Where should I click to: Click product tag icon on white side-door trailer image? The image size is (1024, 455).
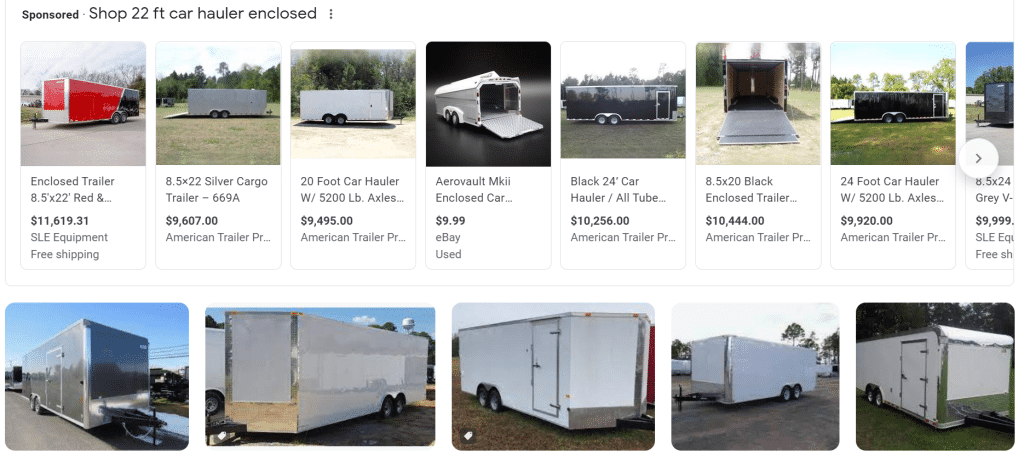(x=468, y=437)
